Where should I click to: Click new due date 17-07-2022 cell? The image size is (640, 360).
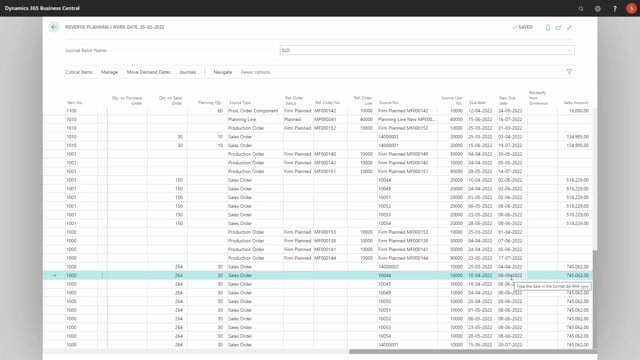tap(510, 258)
